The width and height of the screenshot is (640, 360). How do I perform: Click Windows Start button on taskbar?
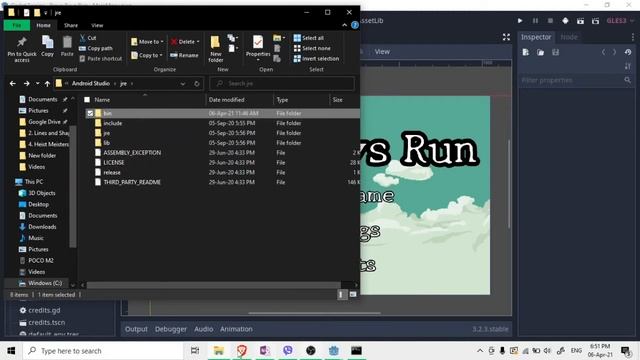coord(11,351)
